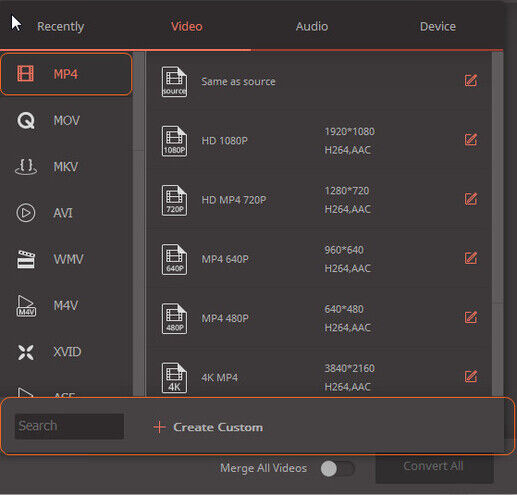517x495 pixels.
Task: Choose the Same as source label
Action: 238,81
